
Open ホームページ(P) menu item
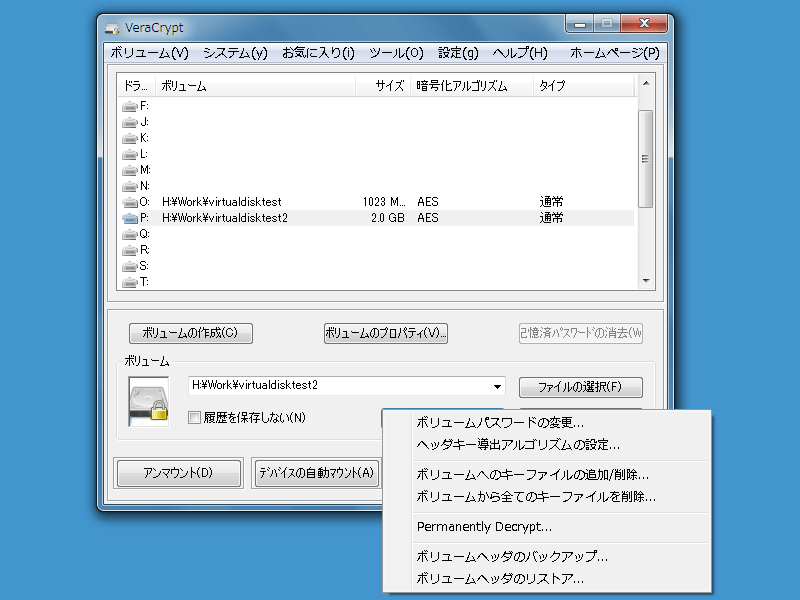(614, 53)
